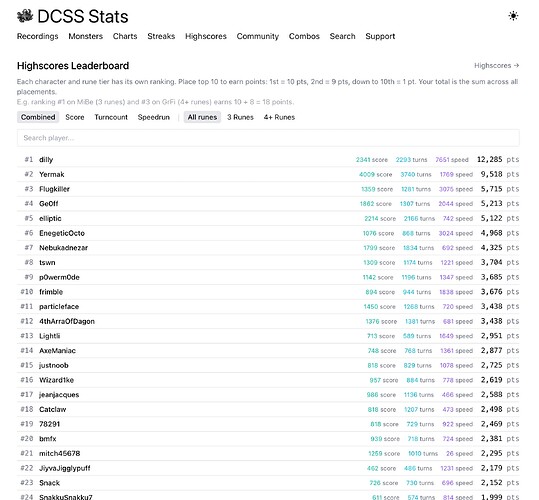Toggle the light/dark theme sun icon

(x=513, y=16)
